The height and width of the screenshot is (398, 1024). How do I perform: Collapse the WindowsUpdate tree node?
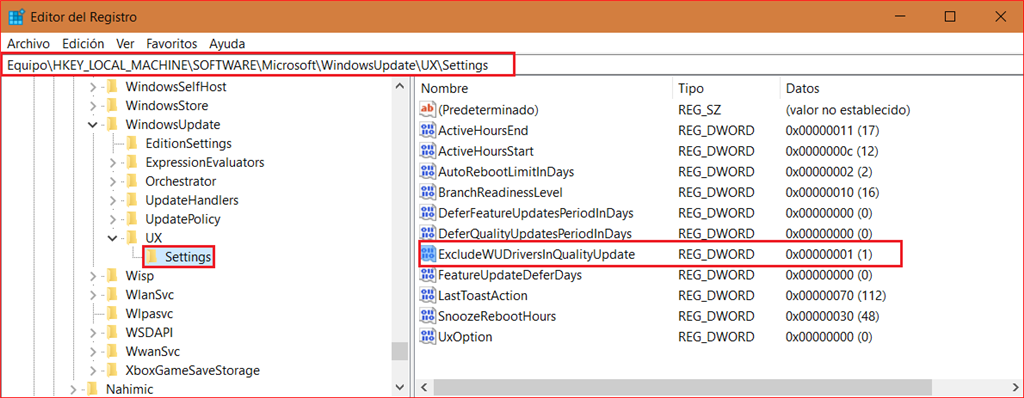(x=93, y=124)
